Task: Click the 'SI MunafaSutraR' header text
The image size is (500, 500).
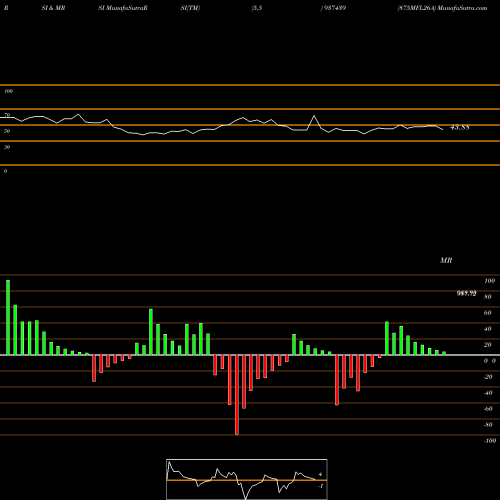Action: coord(123,8)
